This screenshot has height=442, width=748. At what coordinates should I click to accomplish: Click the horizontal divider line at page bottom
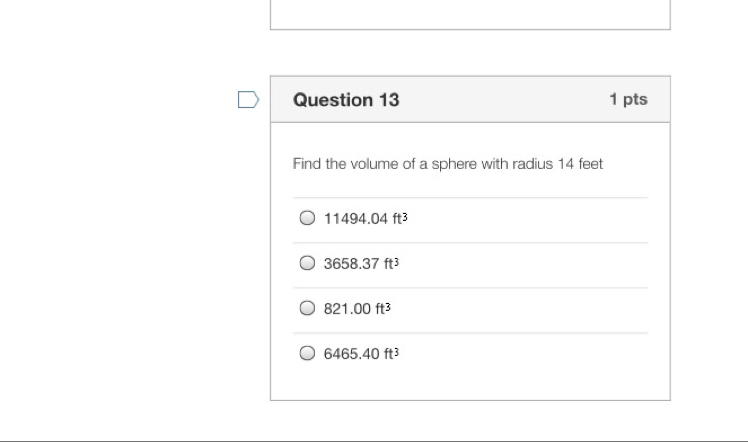pyautogui.click(x=374, y=440)
